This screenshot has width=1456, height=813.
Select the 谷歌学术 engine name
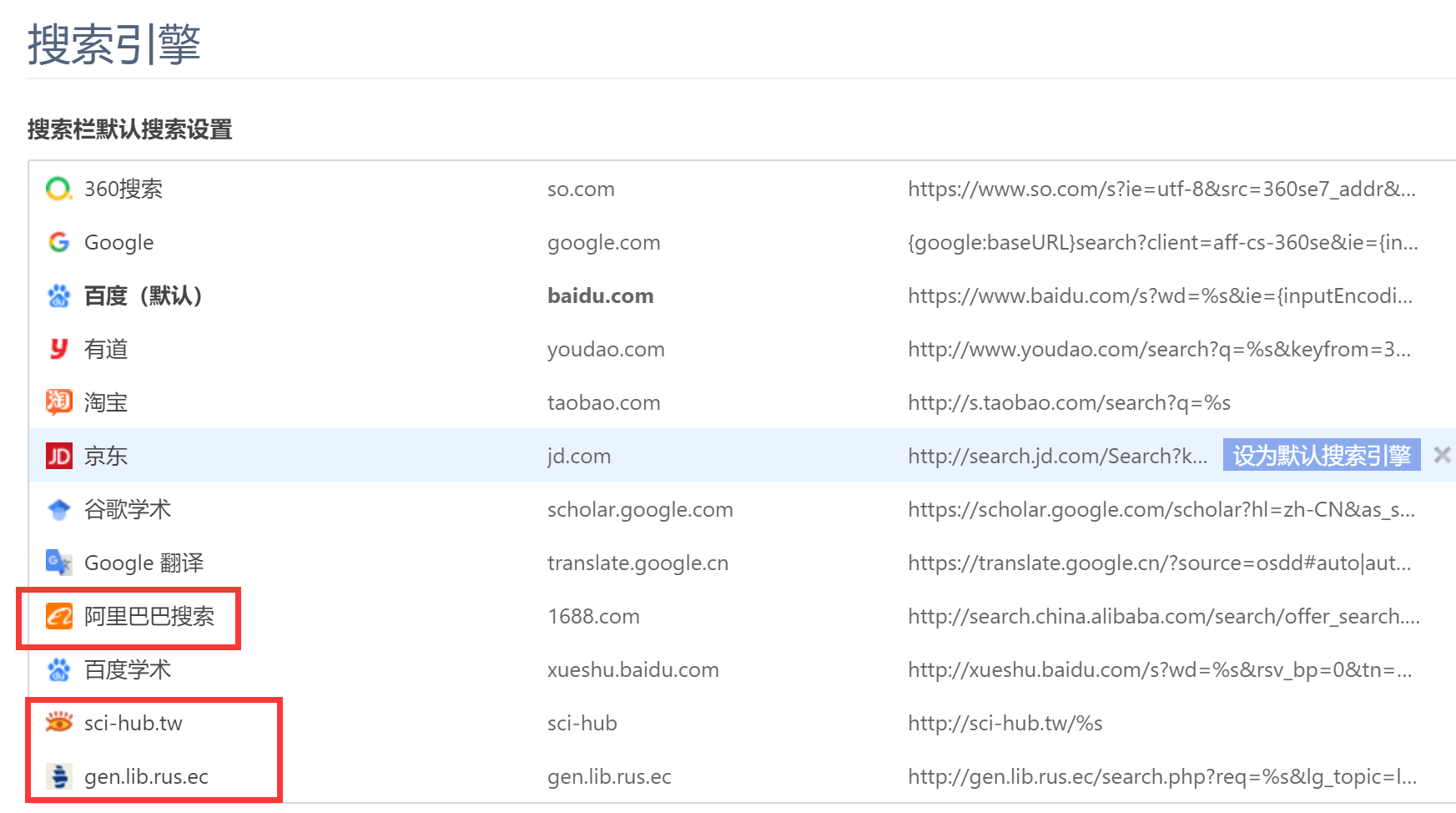[128, 509]
